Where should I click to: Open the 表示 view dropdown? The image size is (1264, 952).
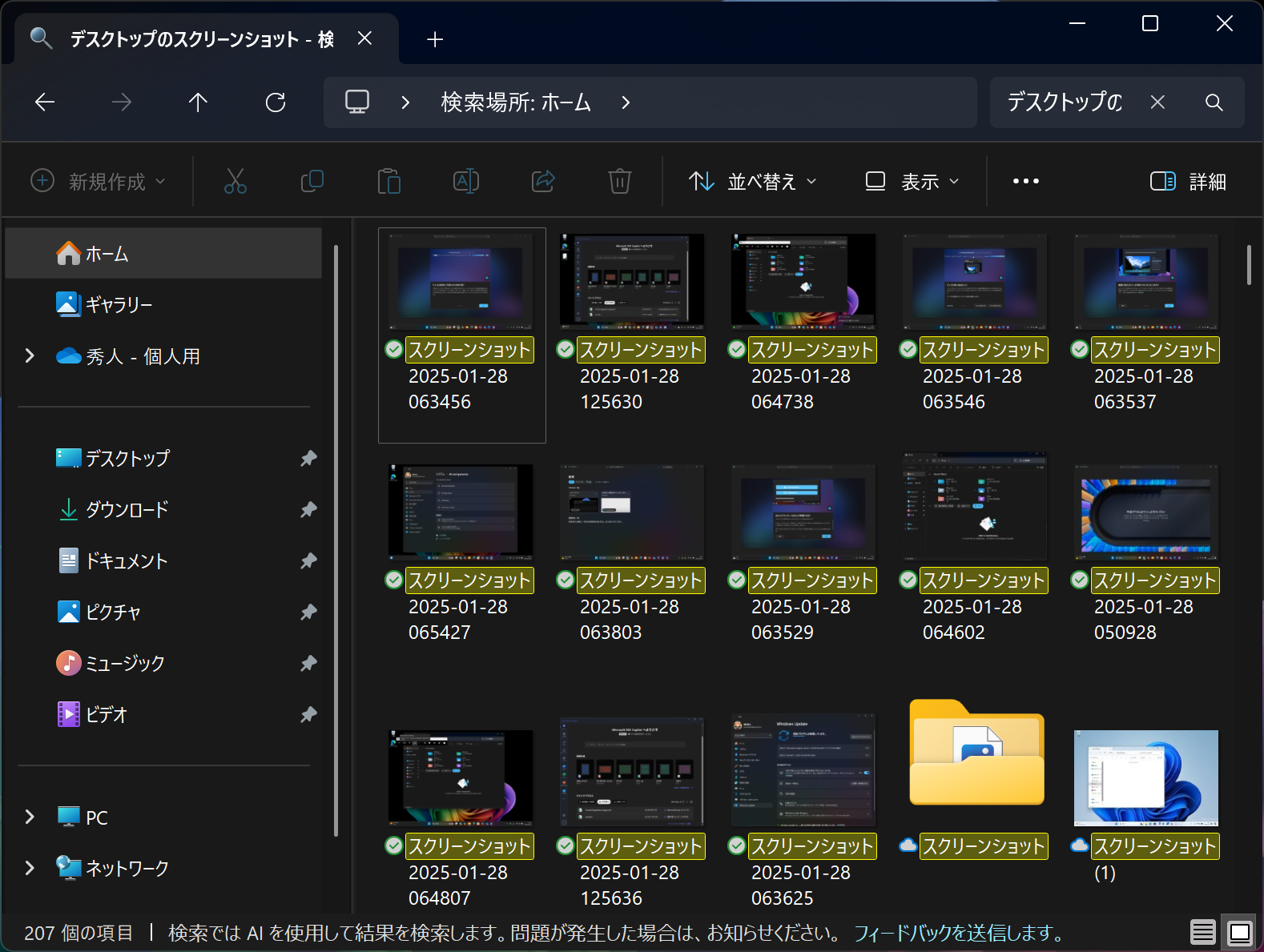click(912, 182)
